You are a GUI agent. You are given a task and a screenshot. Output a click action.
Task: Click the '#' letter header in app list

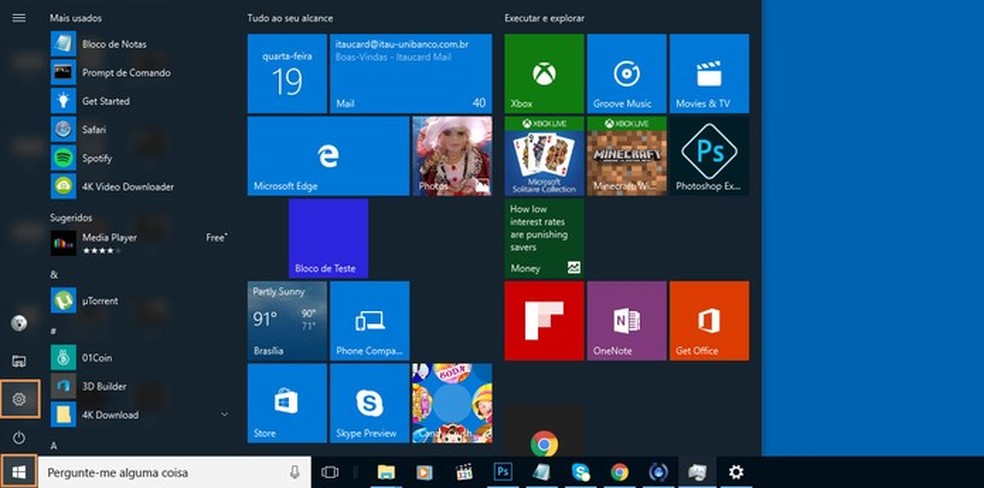coord(53,331)
